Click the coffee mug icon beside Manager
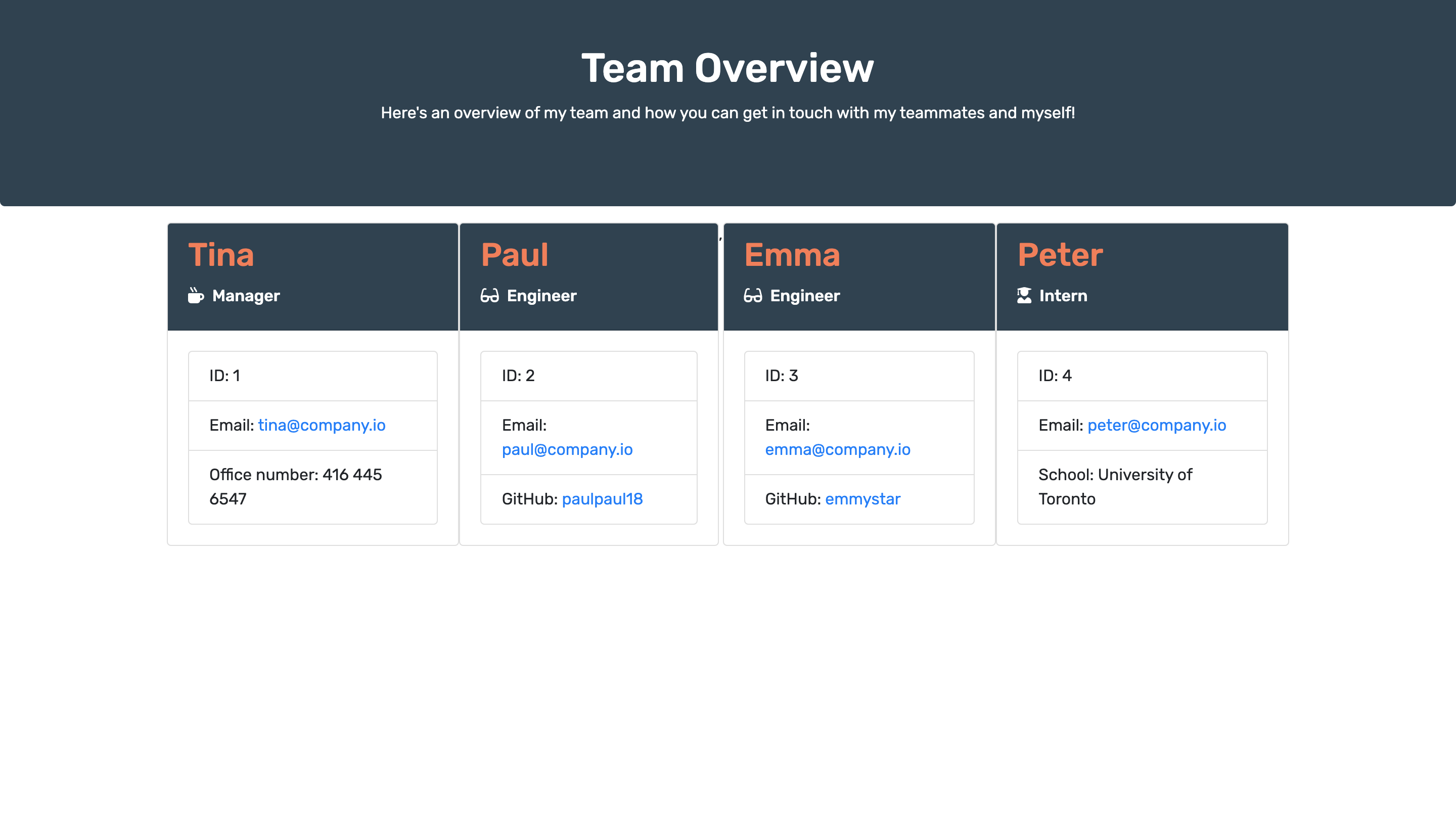1456x831 pixels. tap(196, 296)
